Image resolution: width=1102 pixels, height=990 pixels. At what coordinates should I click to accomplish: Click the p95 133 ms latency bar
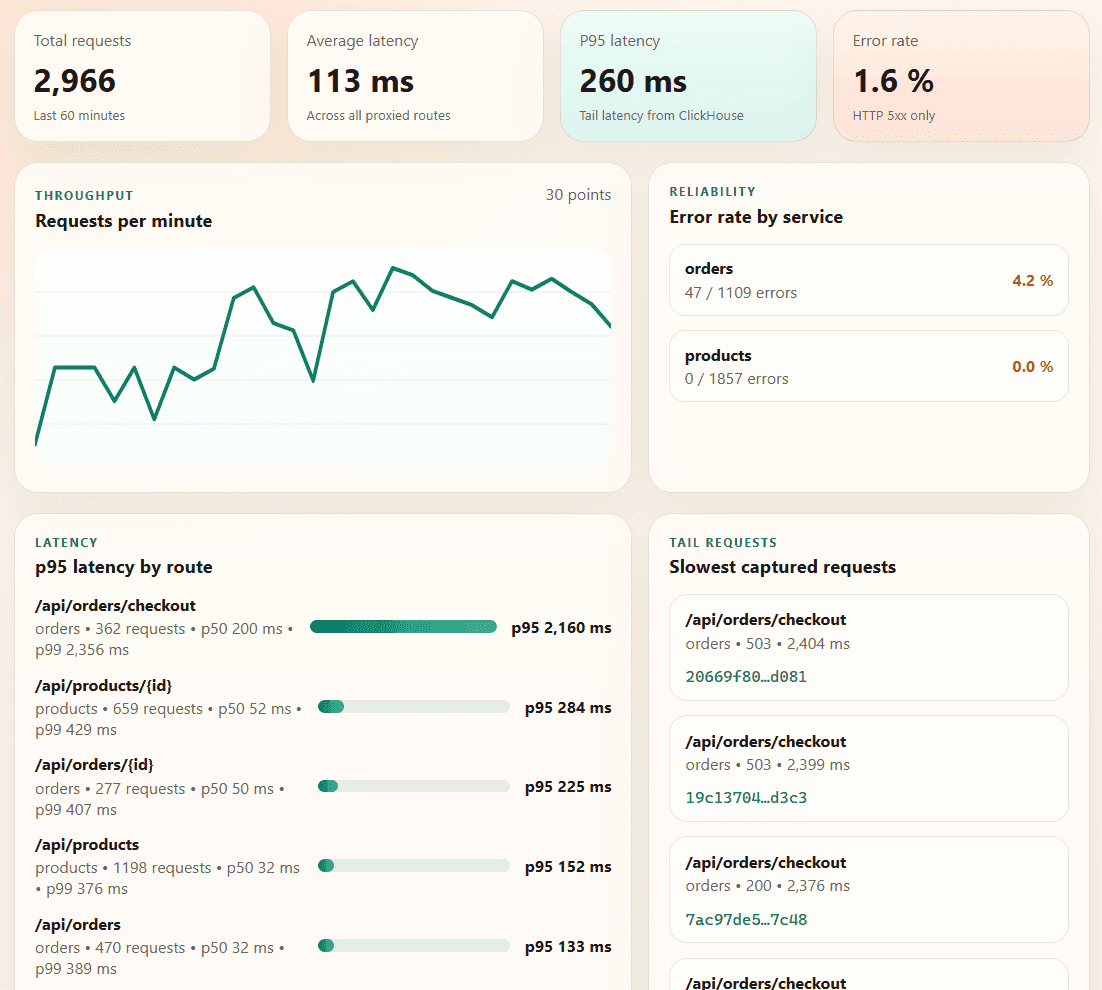click(x=413, y=946)
